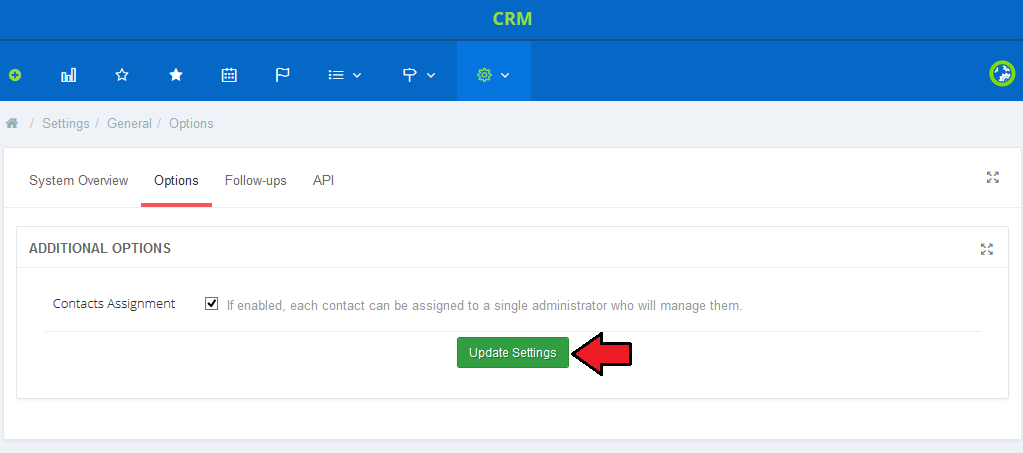Click the ADDITIONAL OPTIONS heading

click(100, 248)
